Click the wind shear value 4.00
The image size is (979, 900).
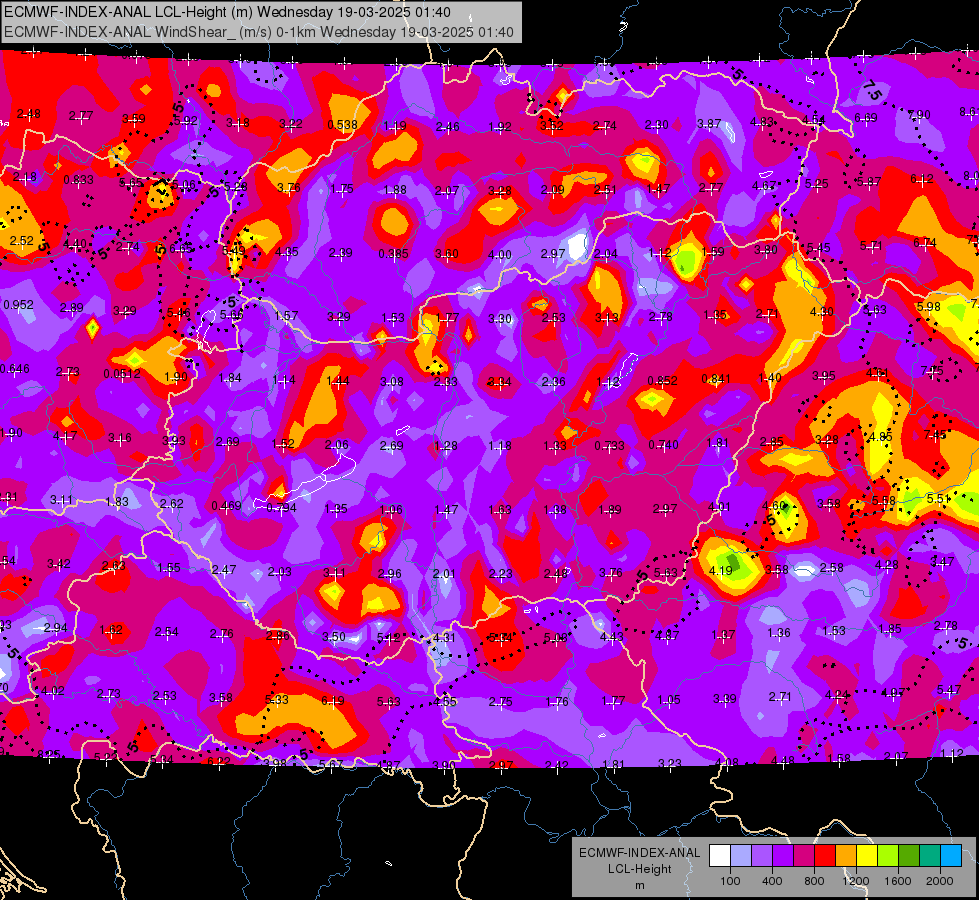(x=499, y=255)
